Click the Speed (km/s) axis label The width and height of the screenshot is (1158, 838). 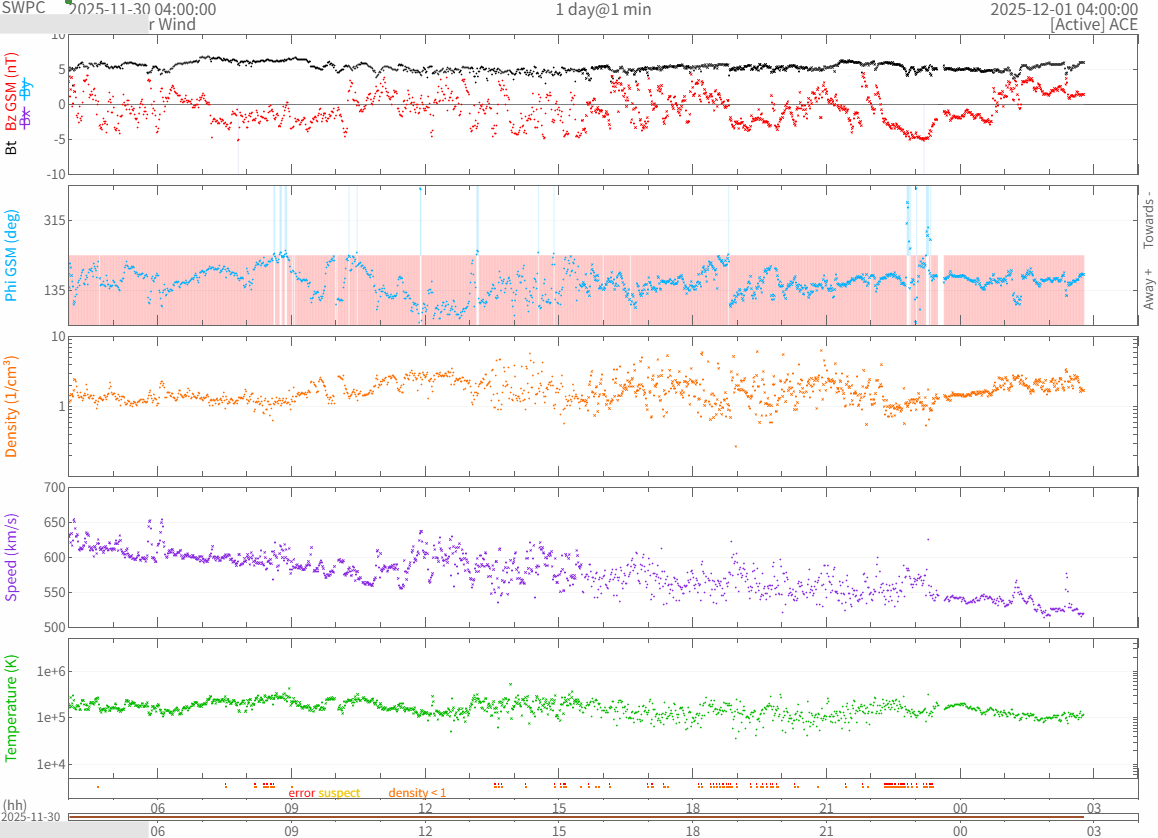[x=12, y=557]
